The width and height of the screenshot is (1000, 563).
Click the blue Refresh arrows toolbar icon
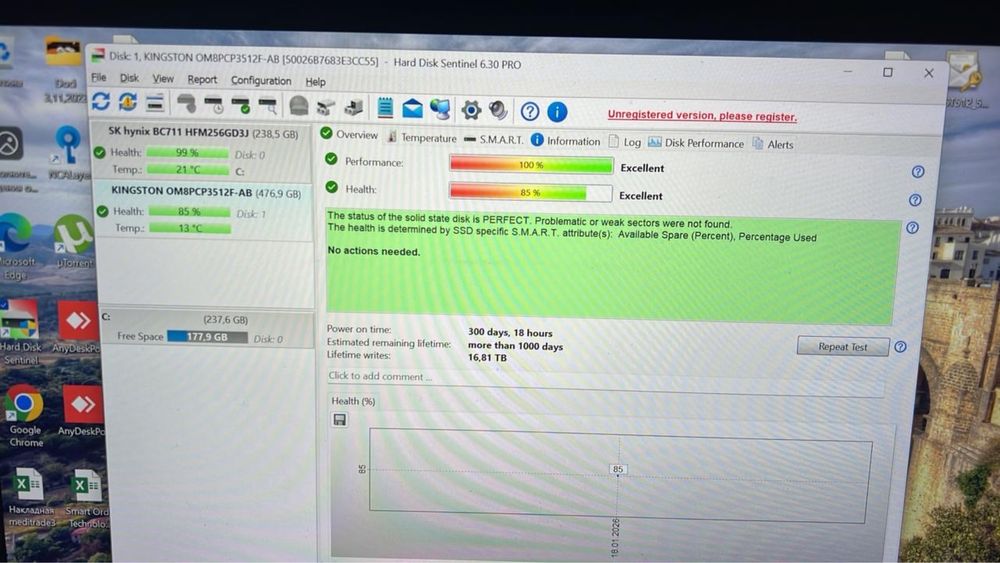click(101, 101)
